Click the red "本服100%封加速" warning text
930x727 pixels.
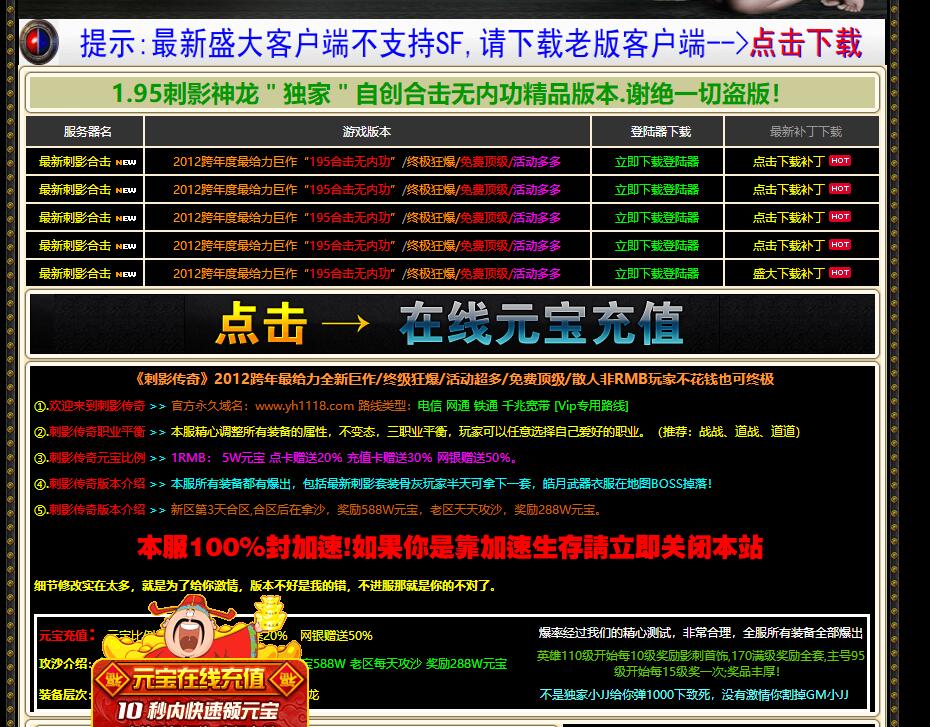click(x=450, y=547)
